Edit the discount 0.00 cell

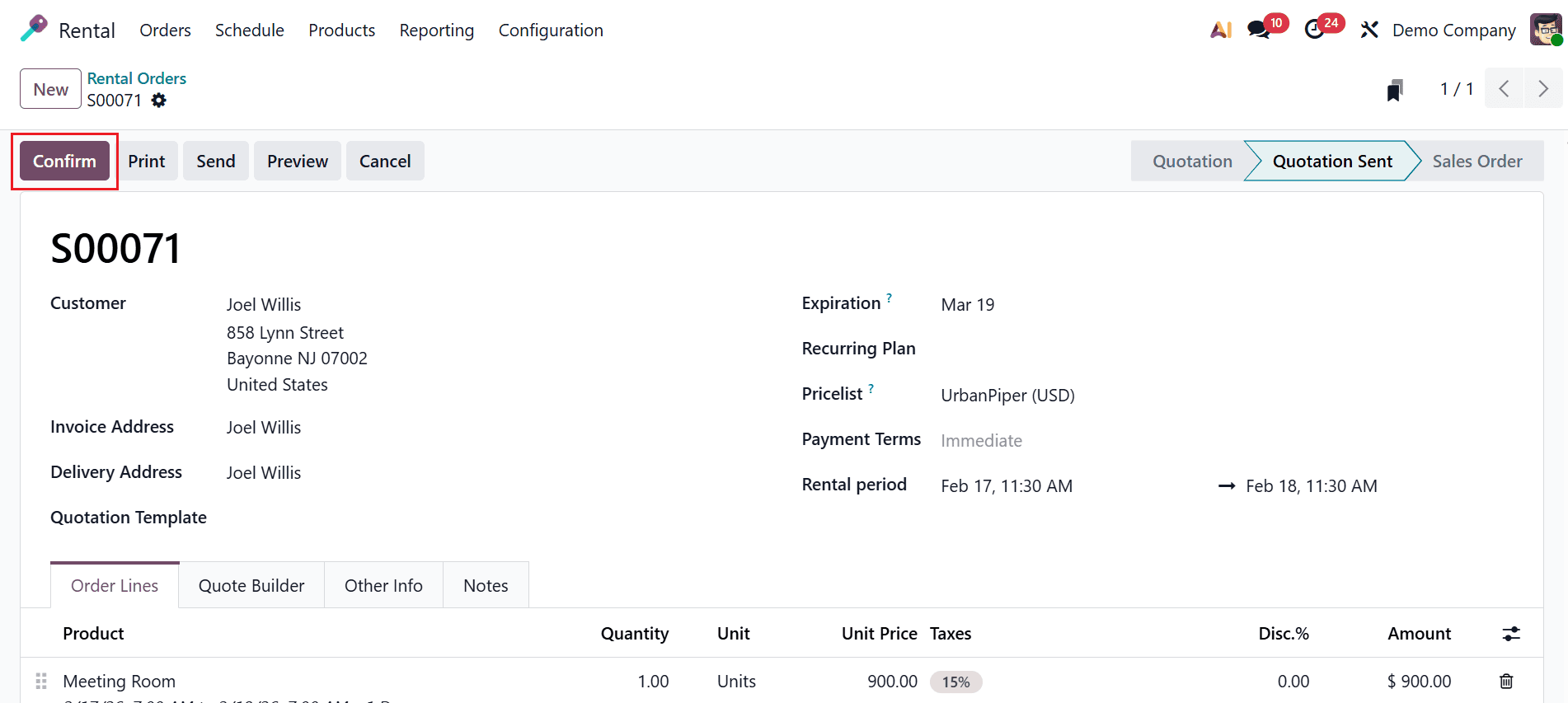[x=1293, y=681]
